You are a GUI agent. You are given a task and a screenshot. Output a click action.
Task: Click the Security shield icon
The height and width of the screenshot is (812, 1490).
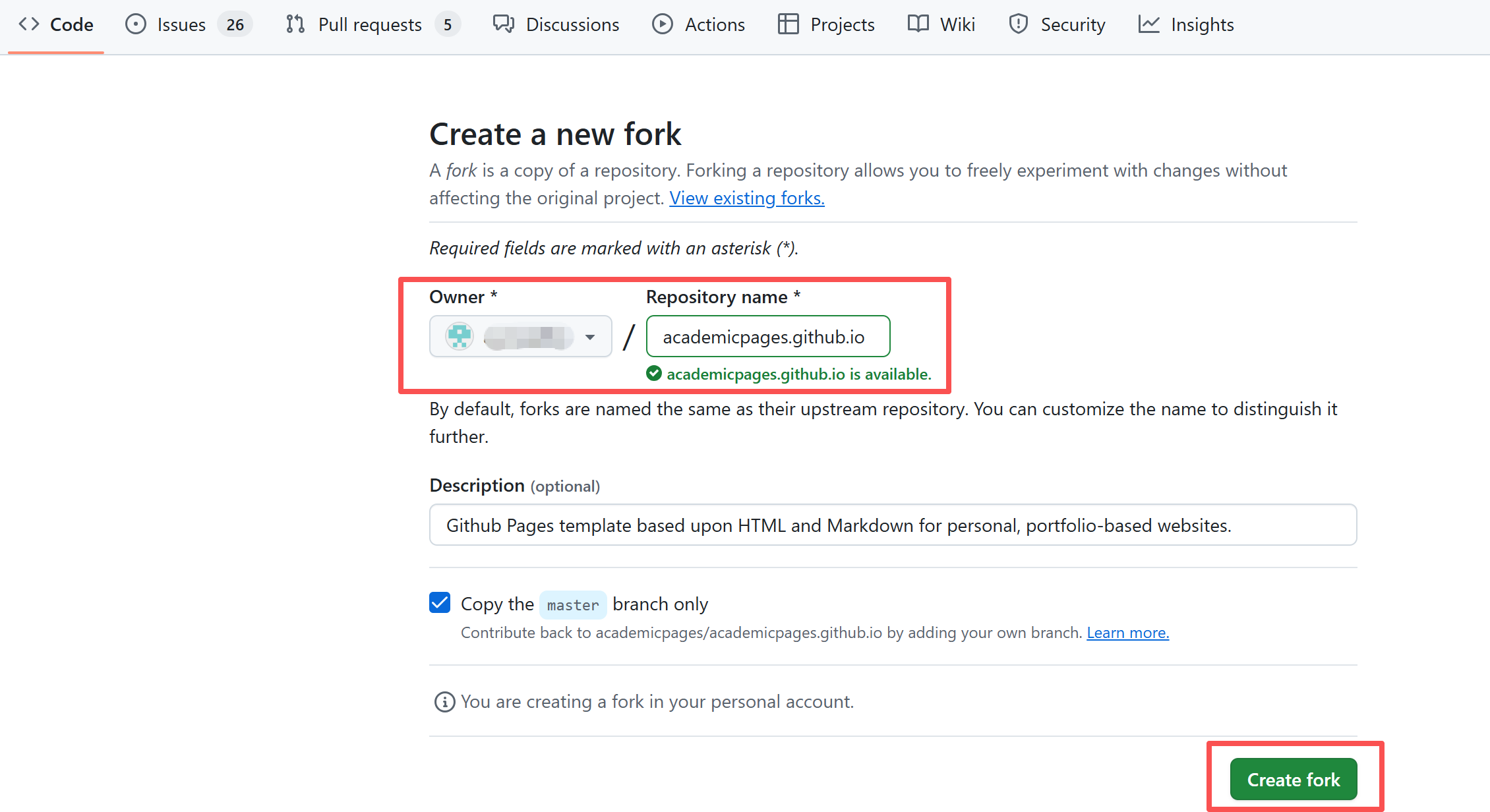tap(1018, 24)
